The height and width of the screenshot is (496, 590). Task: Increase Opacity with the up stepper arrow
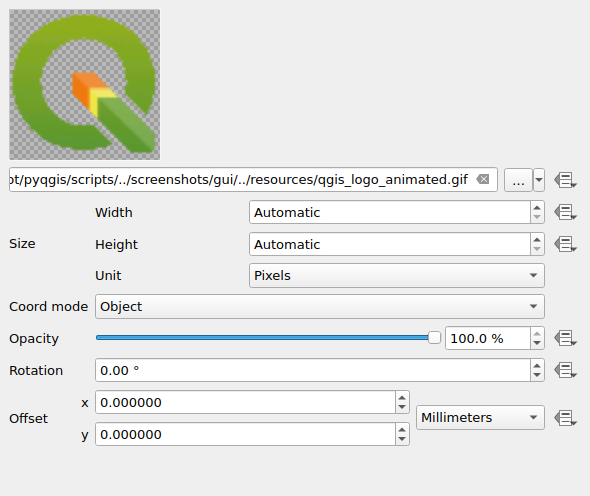tap(537, 333)
